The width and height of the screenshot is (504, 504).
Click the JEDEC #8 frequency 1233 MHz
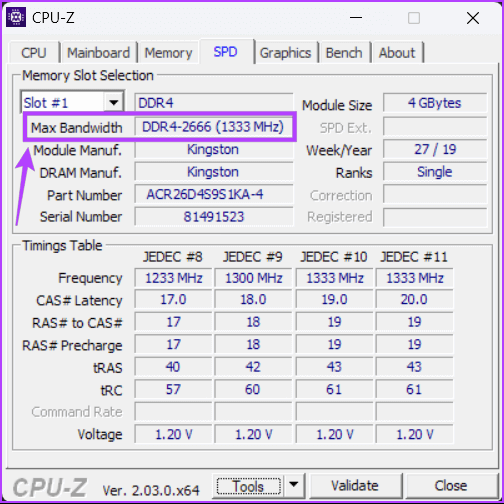[x=173, y=278]
